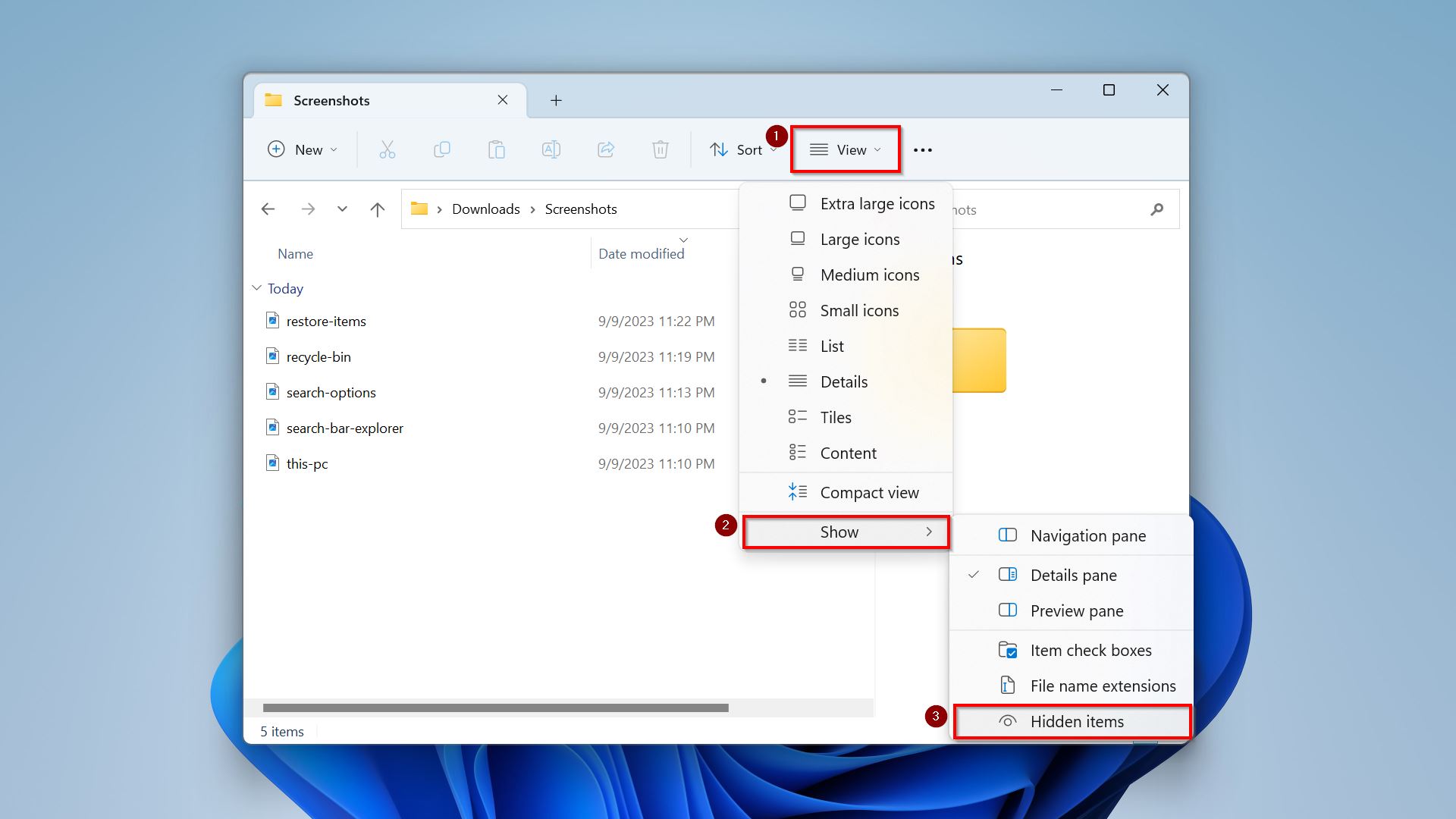Click the search-options file item
1456x819 pixels.
click(x=330, y=392)
